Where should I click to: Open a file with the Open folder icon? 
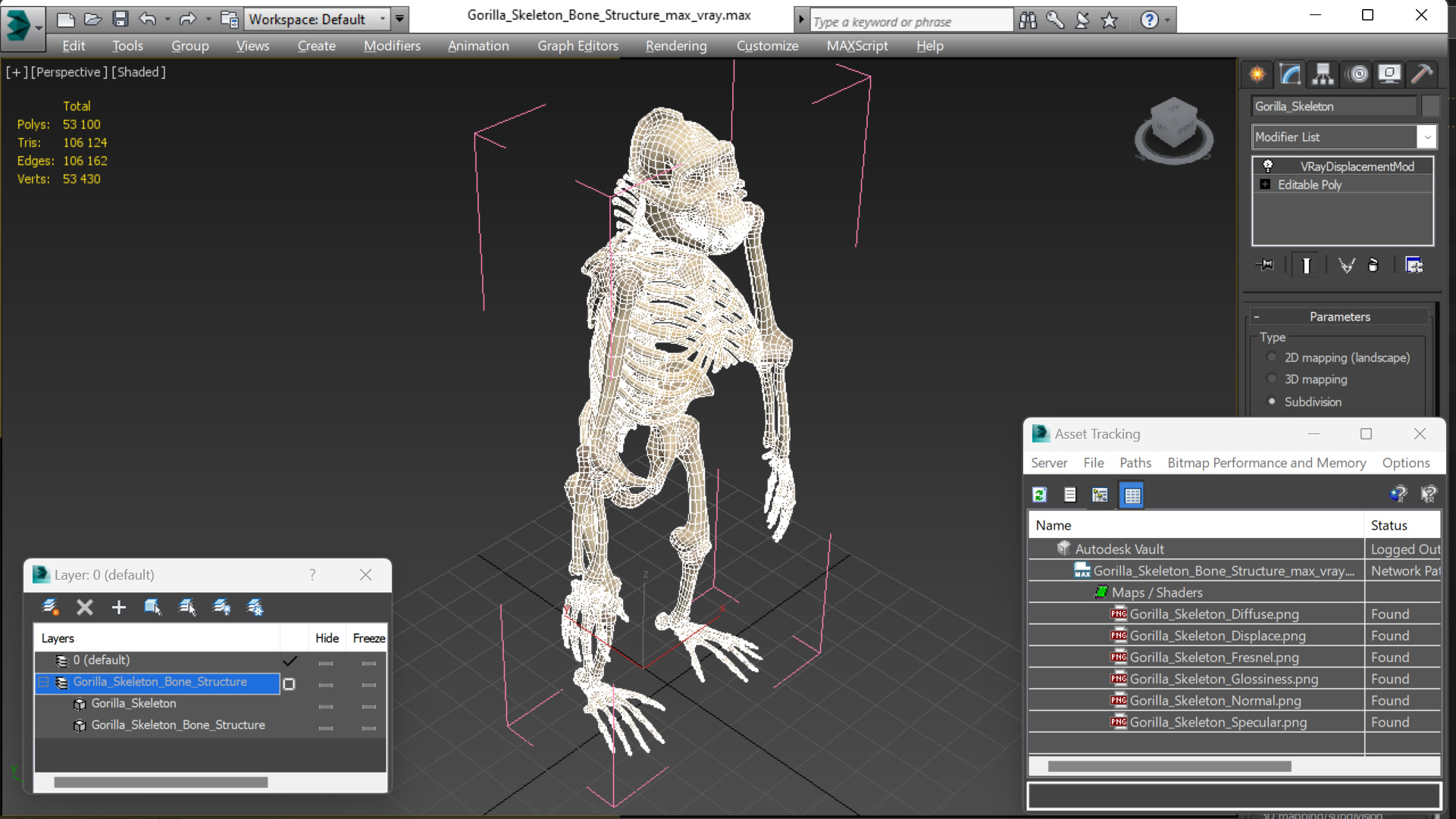92,19
